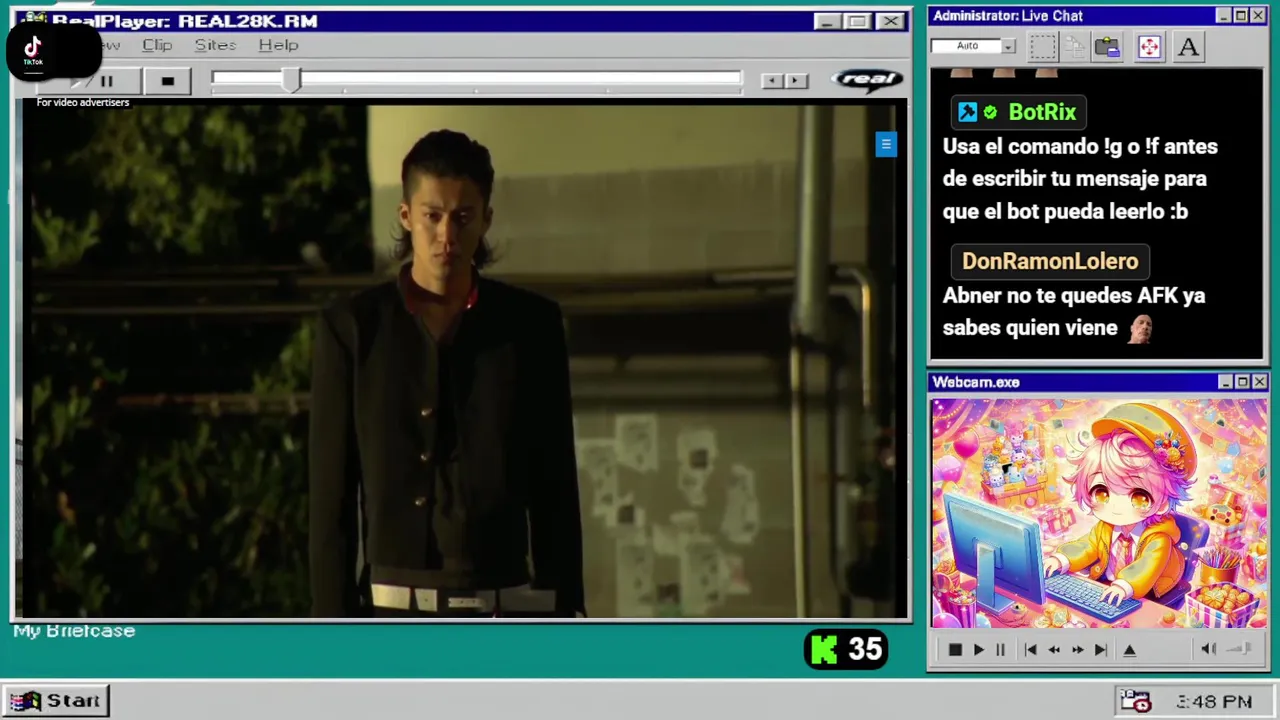Click the text 'A' font tool

coord(1188,46)
